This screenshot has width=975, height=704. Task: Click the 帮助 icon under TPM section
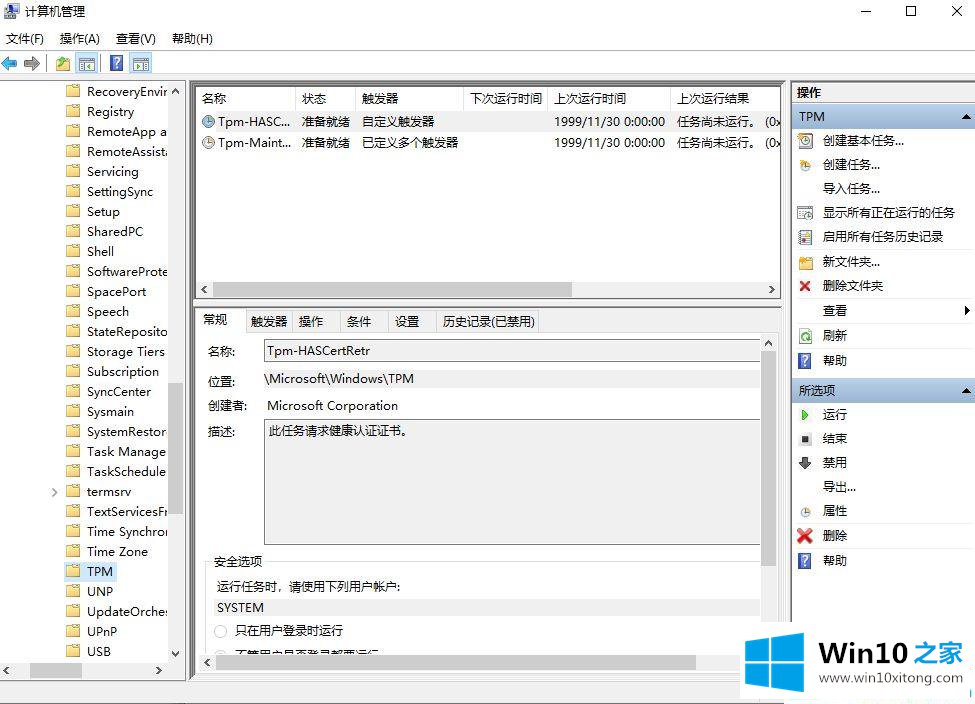pos(805,361)
